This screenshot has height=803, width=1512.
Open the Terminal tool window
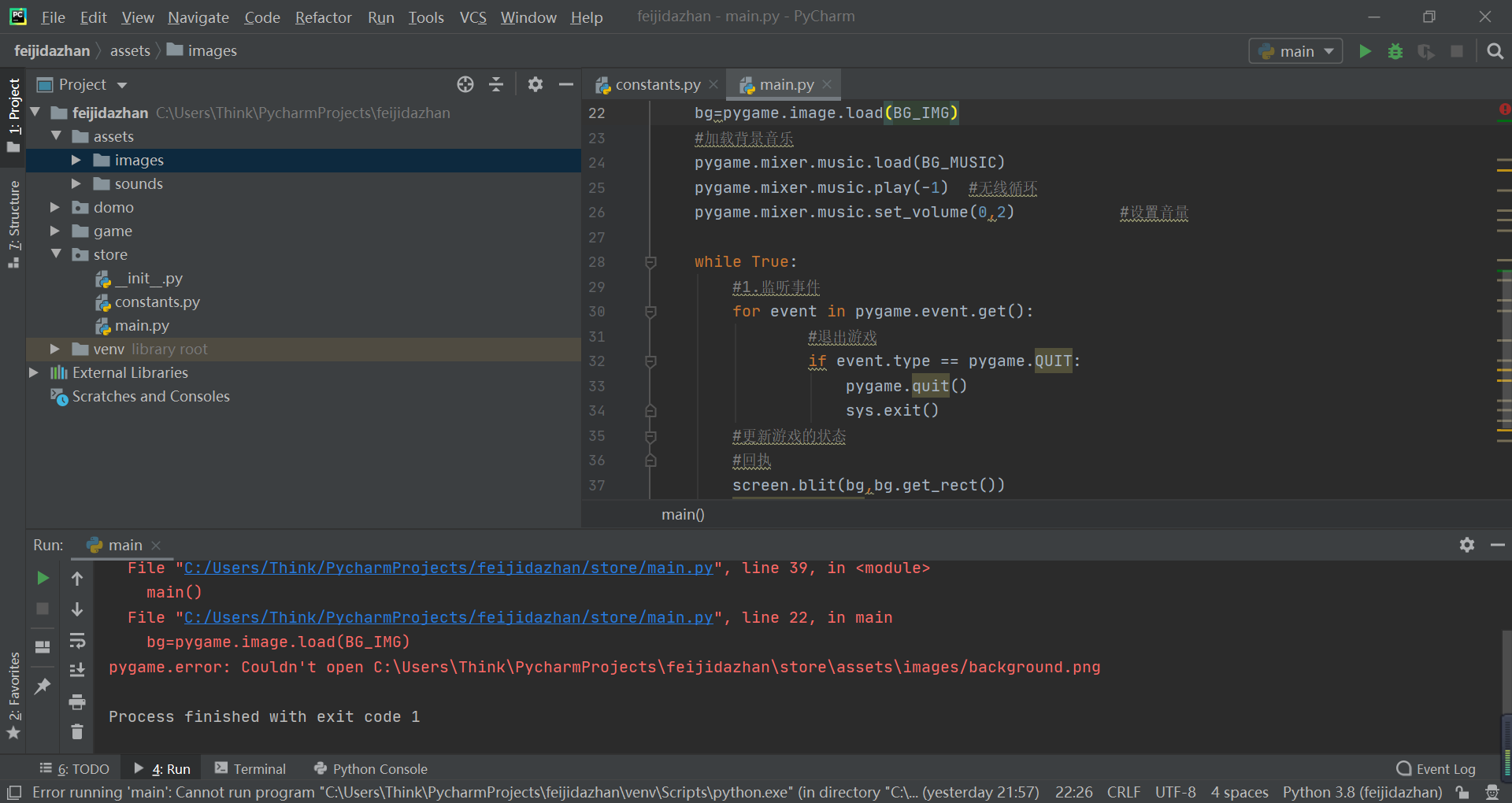[x=250, y=768]
